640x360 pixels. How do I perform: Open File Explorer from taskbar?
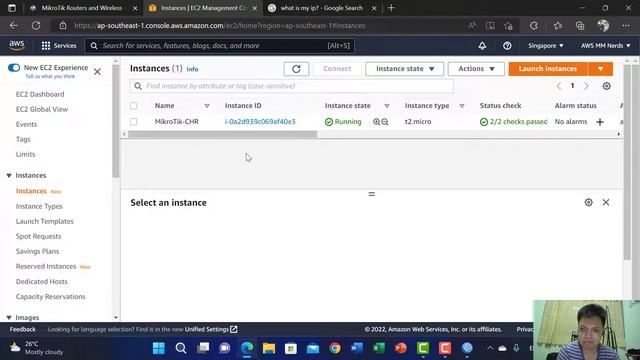coord(269,348)
